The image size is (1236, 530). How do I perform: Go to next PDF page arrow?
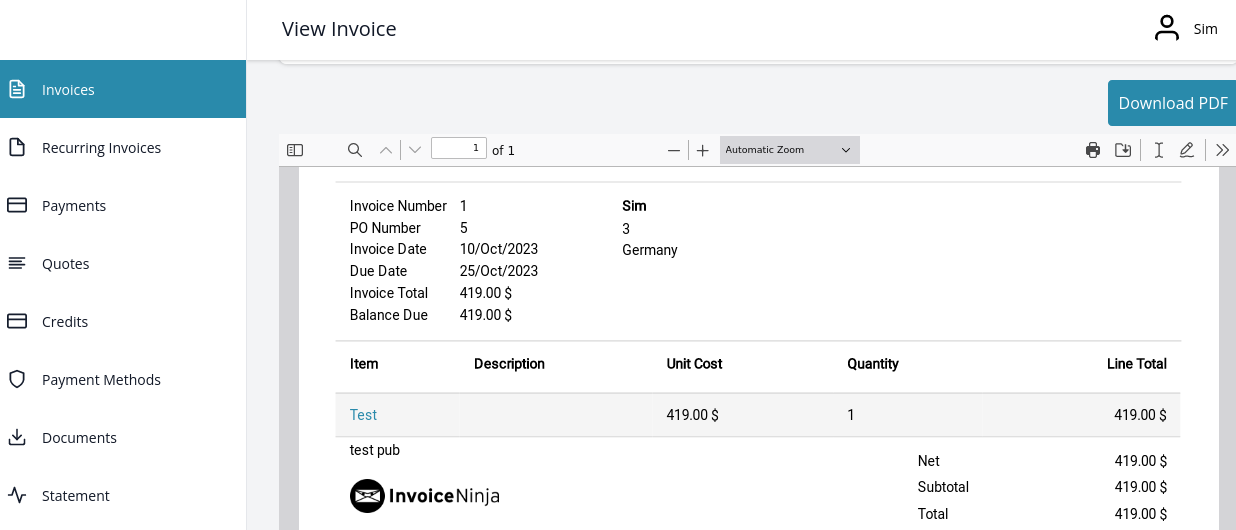pos(415,150)
